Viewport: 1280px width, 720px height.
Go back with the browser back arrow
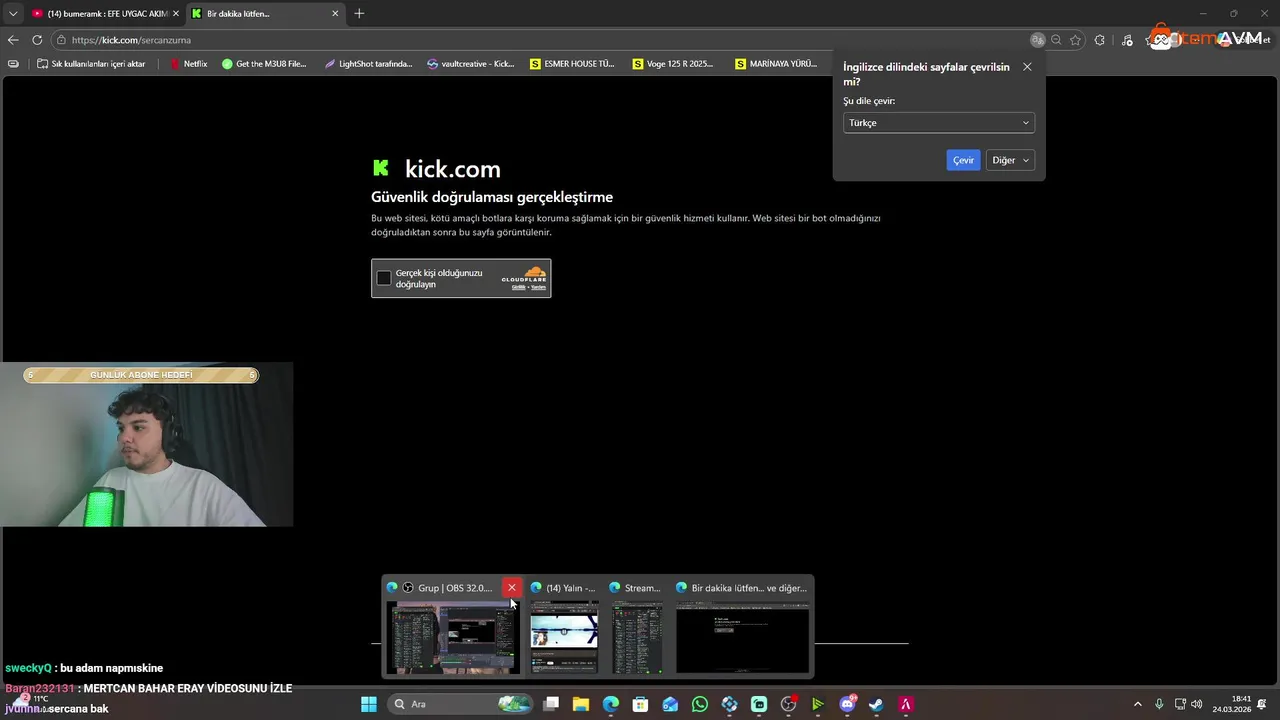[x=13, y=40]
